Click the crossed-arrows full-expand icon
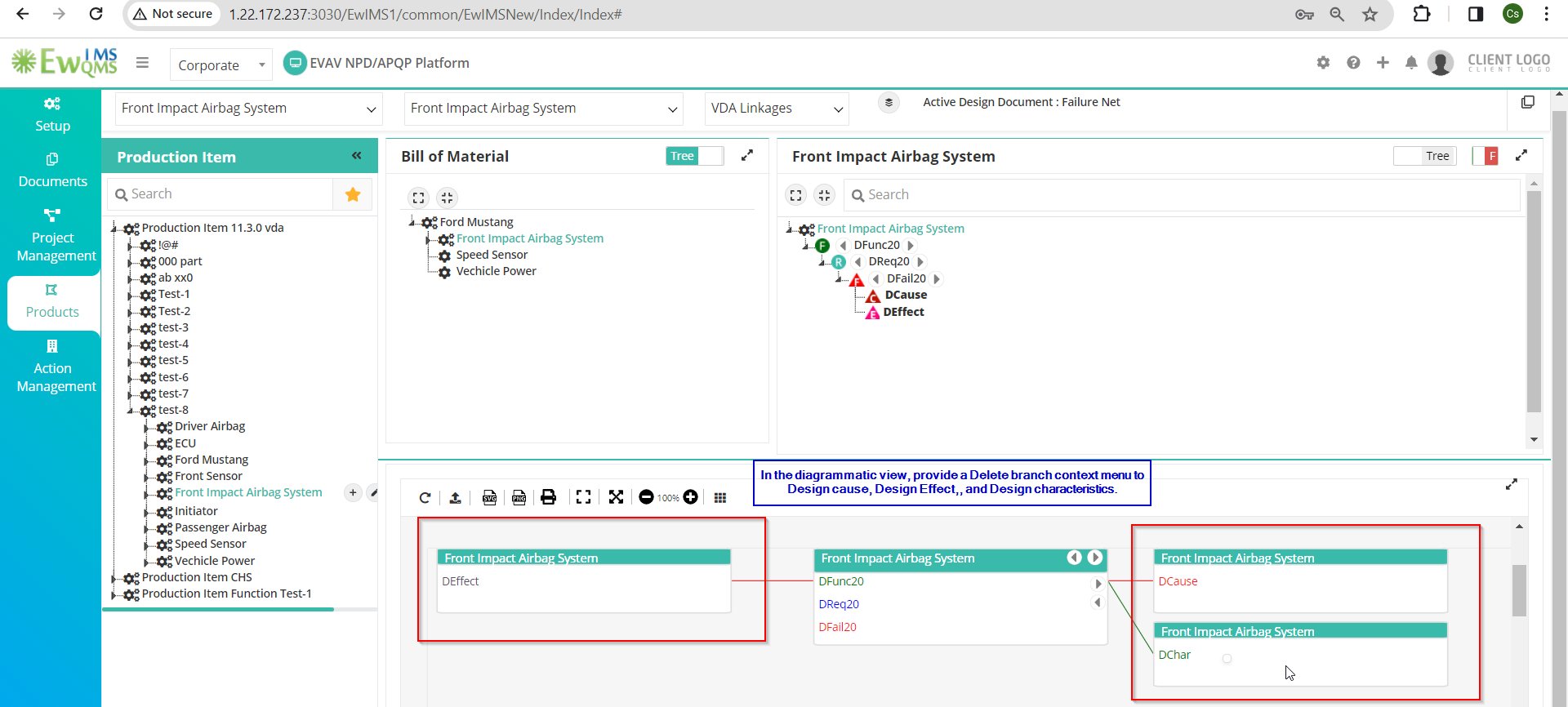Screen dimensions: 1568x707 click(616, 497)
